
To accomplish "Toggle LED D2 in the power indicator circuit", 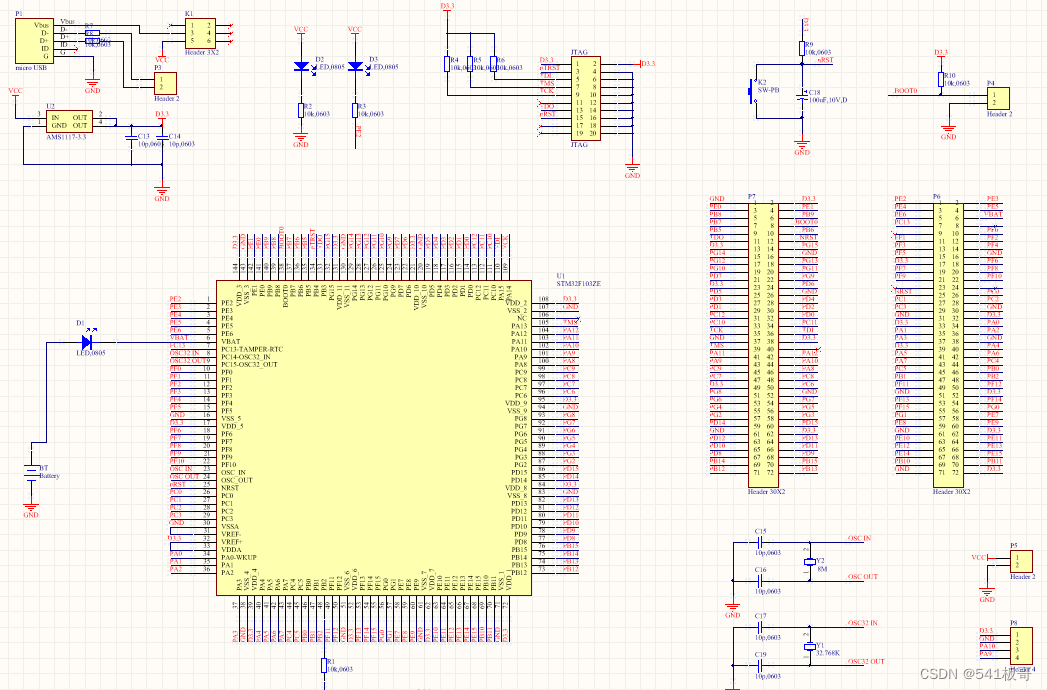I will click(x=302, y=67).
